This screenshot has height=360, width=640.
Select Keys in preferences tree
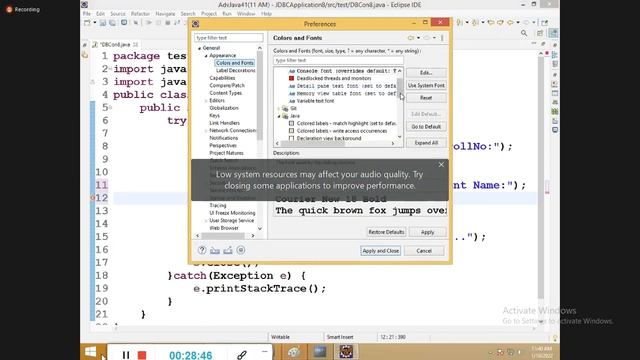(214, 116)
